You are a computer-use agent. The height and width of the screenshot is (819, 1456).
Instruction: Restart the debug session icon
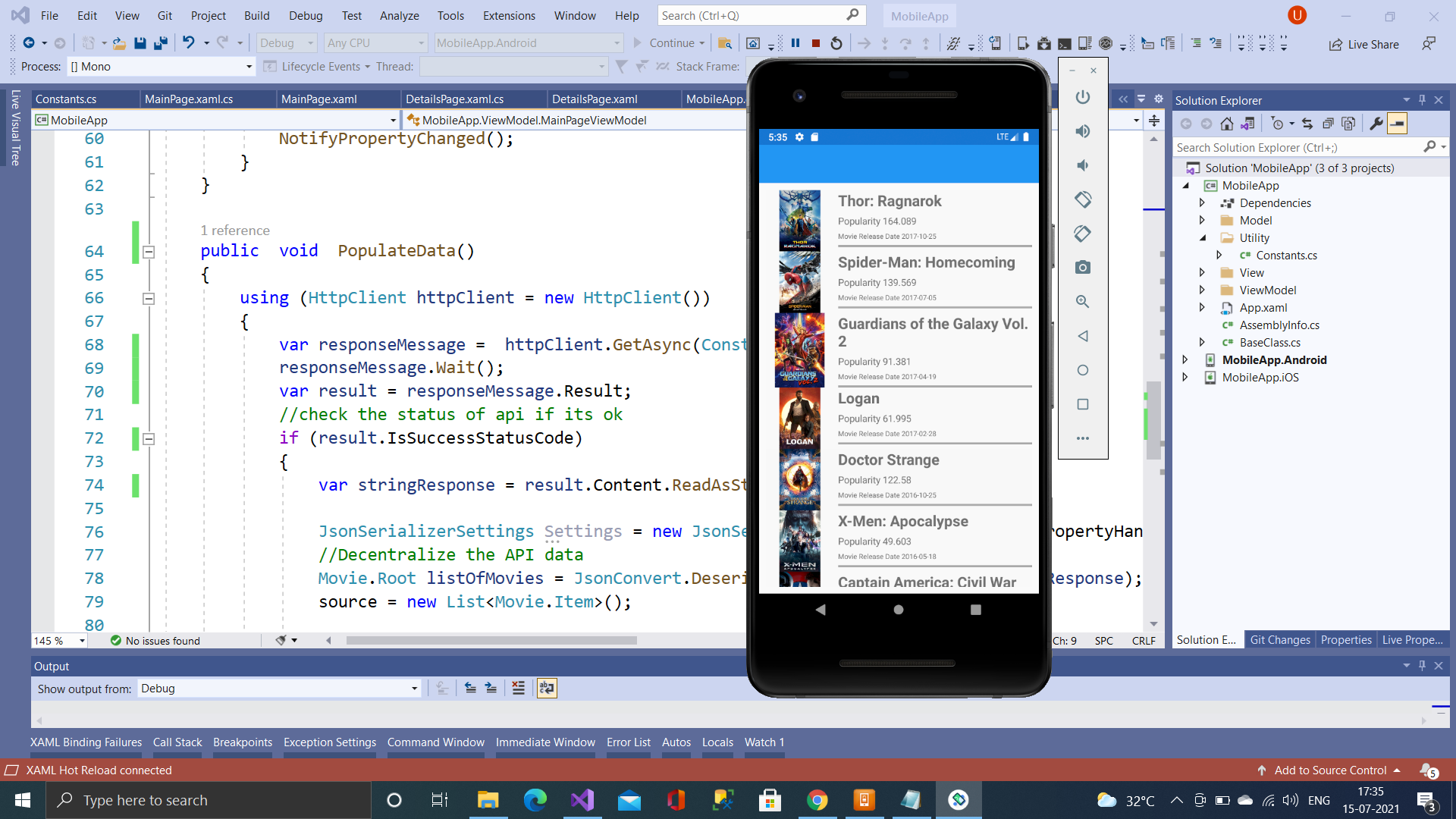click(836, 43)
